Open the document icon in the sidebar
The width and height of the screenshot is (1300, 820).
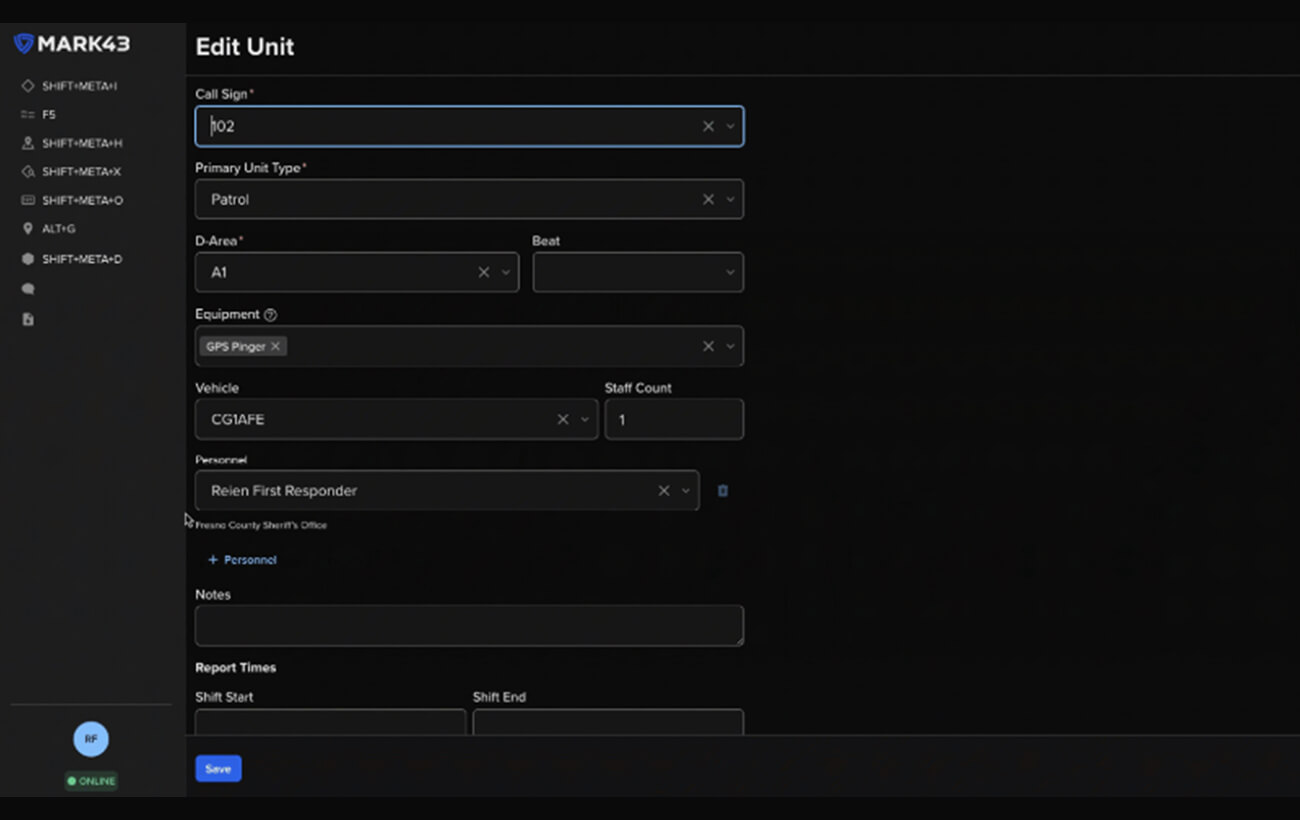28,319
